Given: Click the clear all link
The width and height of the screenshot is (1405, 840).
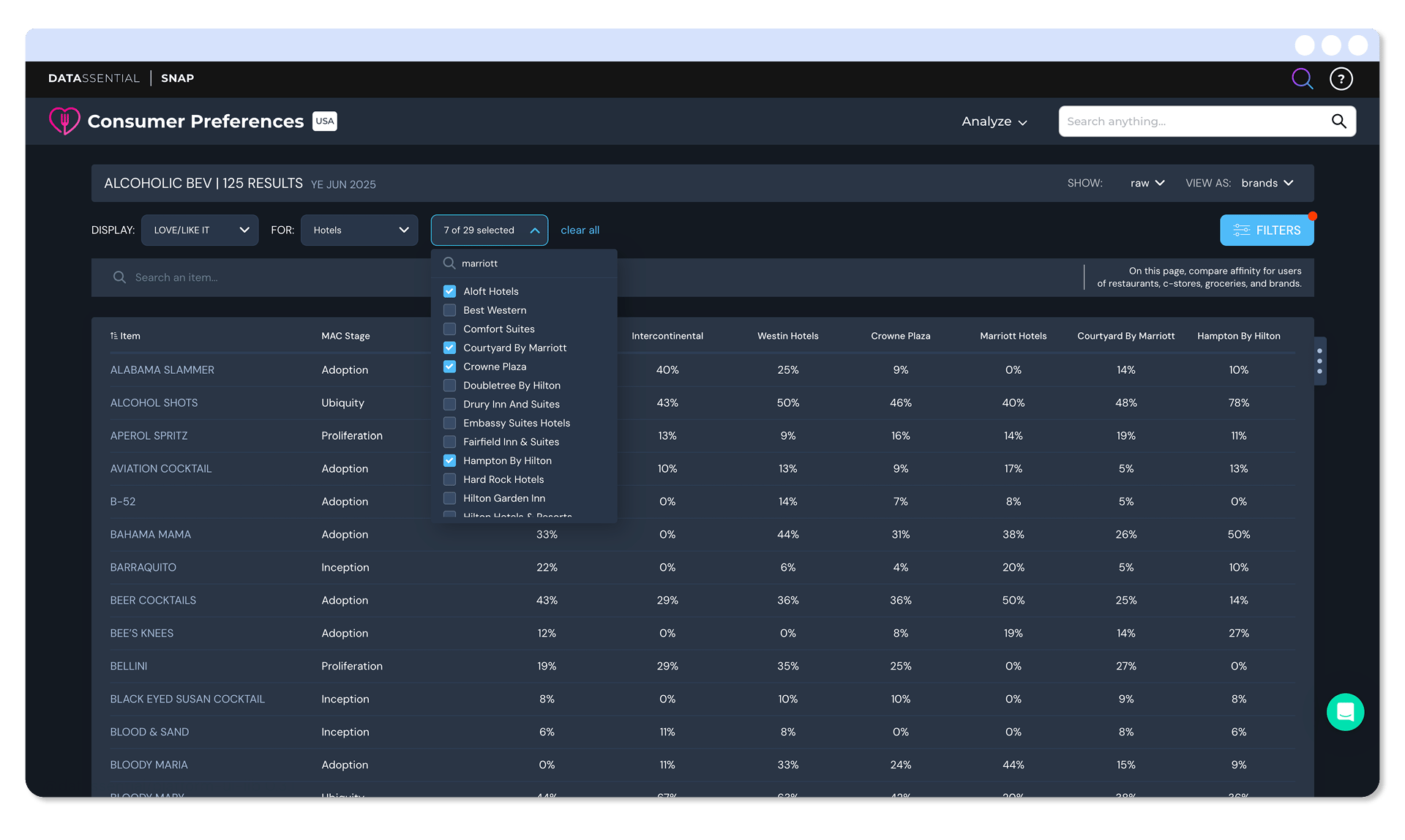Looking at the screenshot, I should click(x=580, y=230).
